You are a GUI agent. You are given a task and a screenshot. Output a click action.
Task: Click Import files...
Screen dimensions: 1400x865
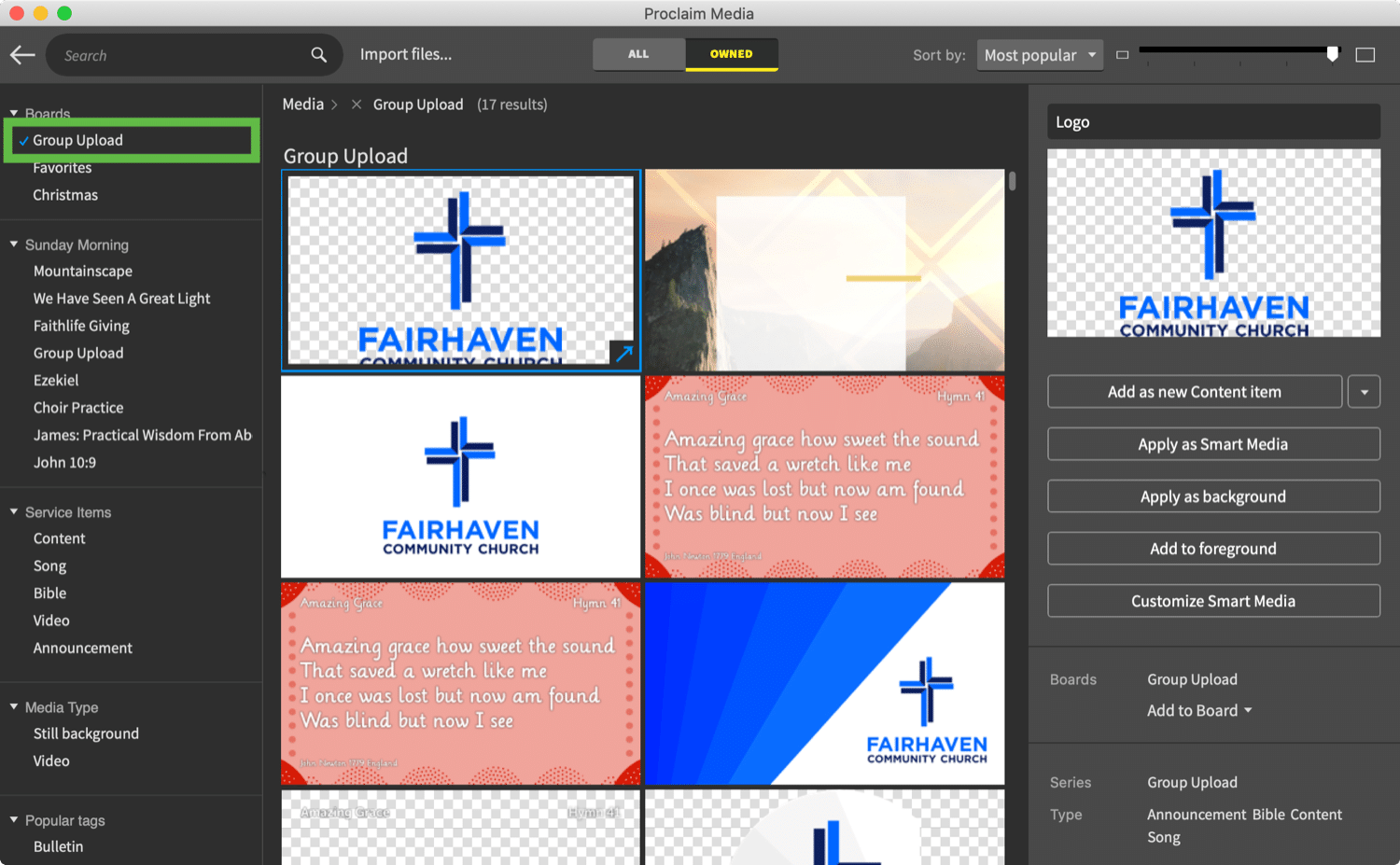[406, 54]
